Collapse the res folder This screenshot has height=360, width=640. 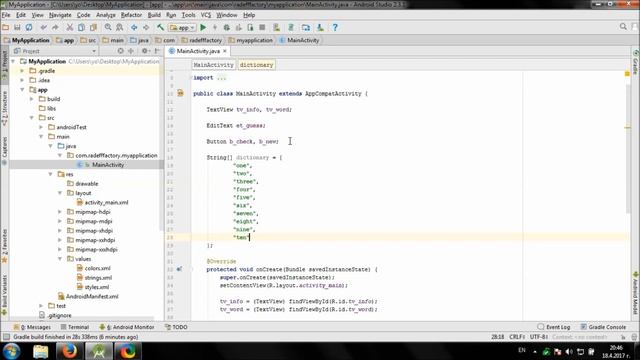pyautogui.click(x=51, y=174)
